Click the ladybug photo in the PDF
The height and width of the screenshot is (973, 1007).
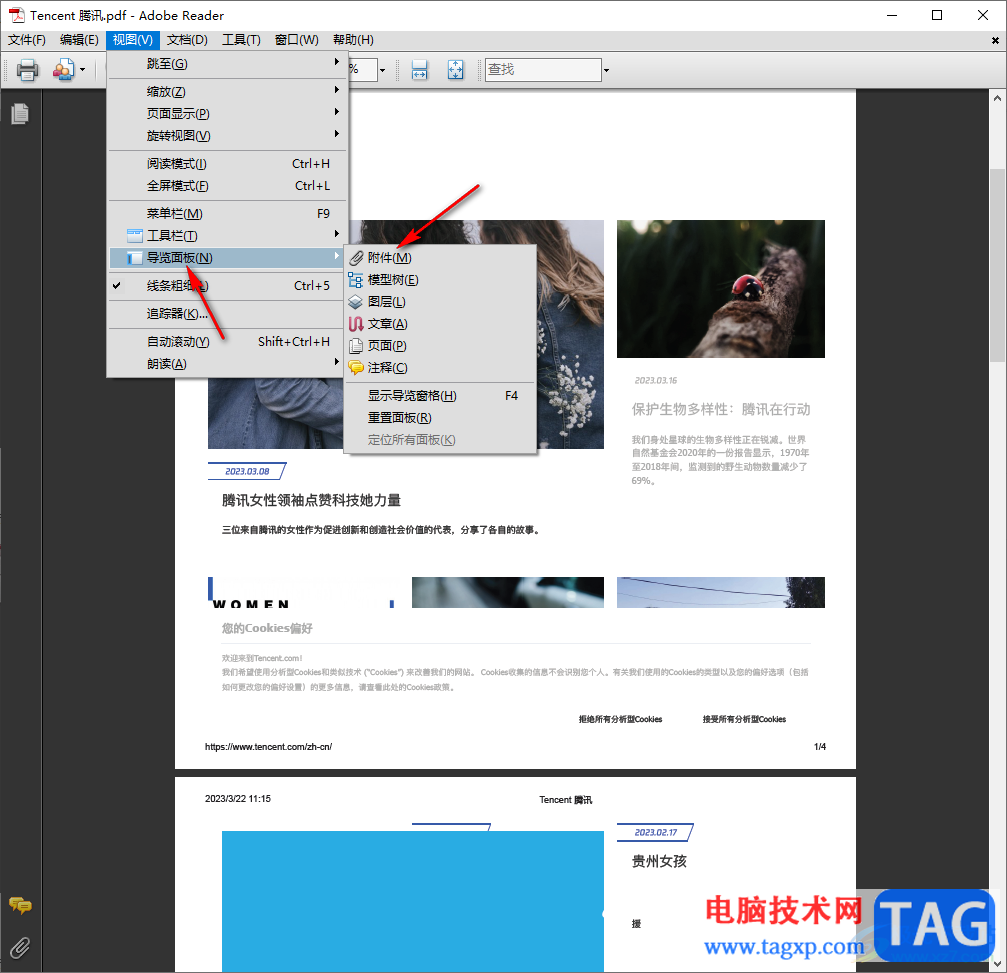(721, 289)
